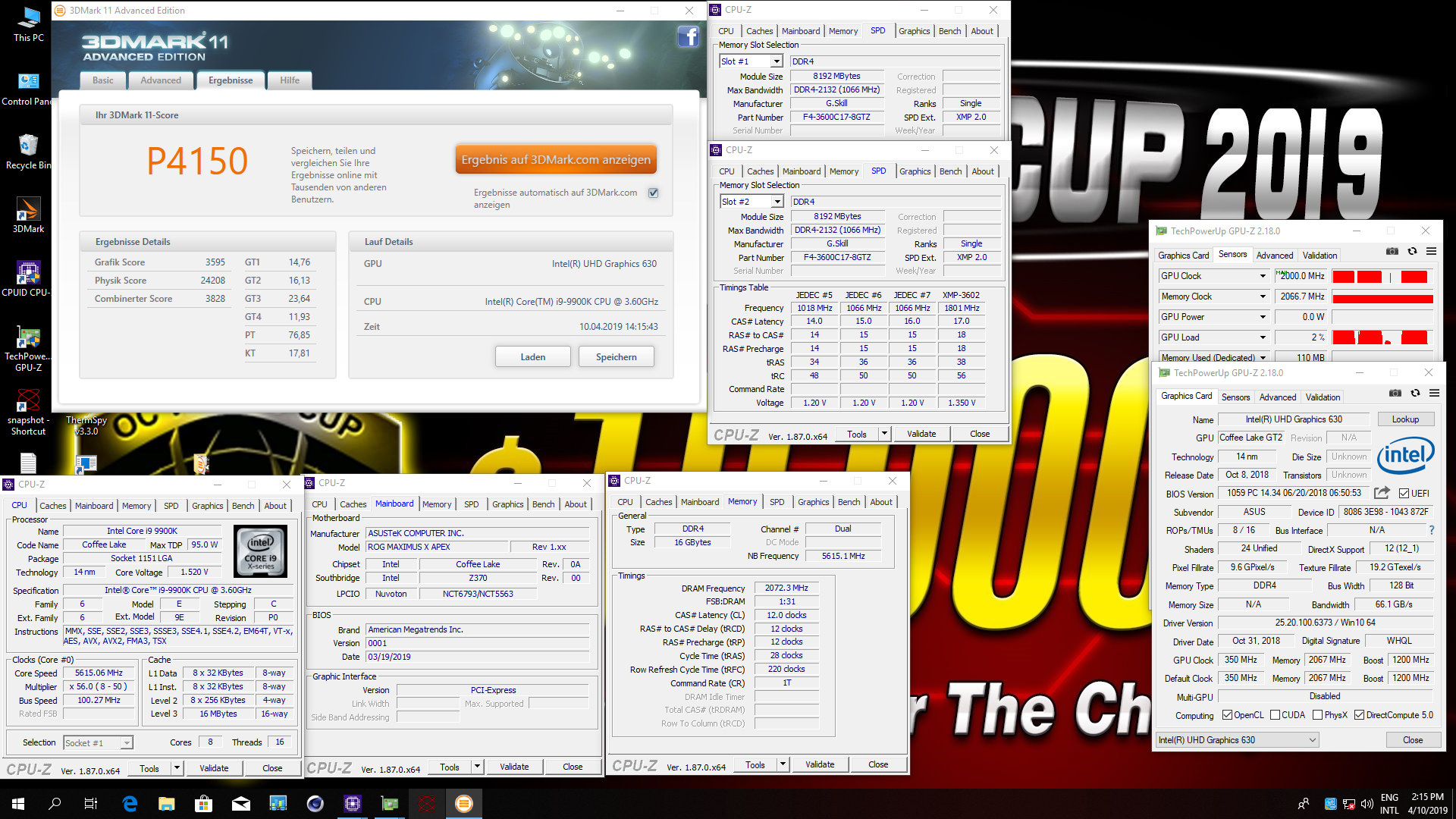The width and height of the screenshot is (1456, 819).
Task: Switch to the Basic tab in 3DMark
Action: coord(103,80)
